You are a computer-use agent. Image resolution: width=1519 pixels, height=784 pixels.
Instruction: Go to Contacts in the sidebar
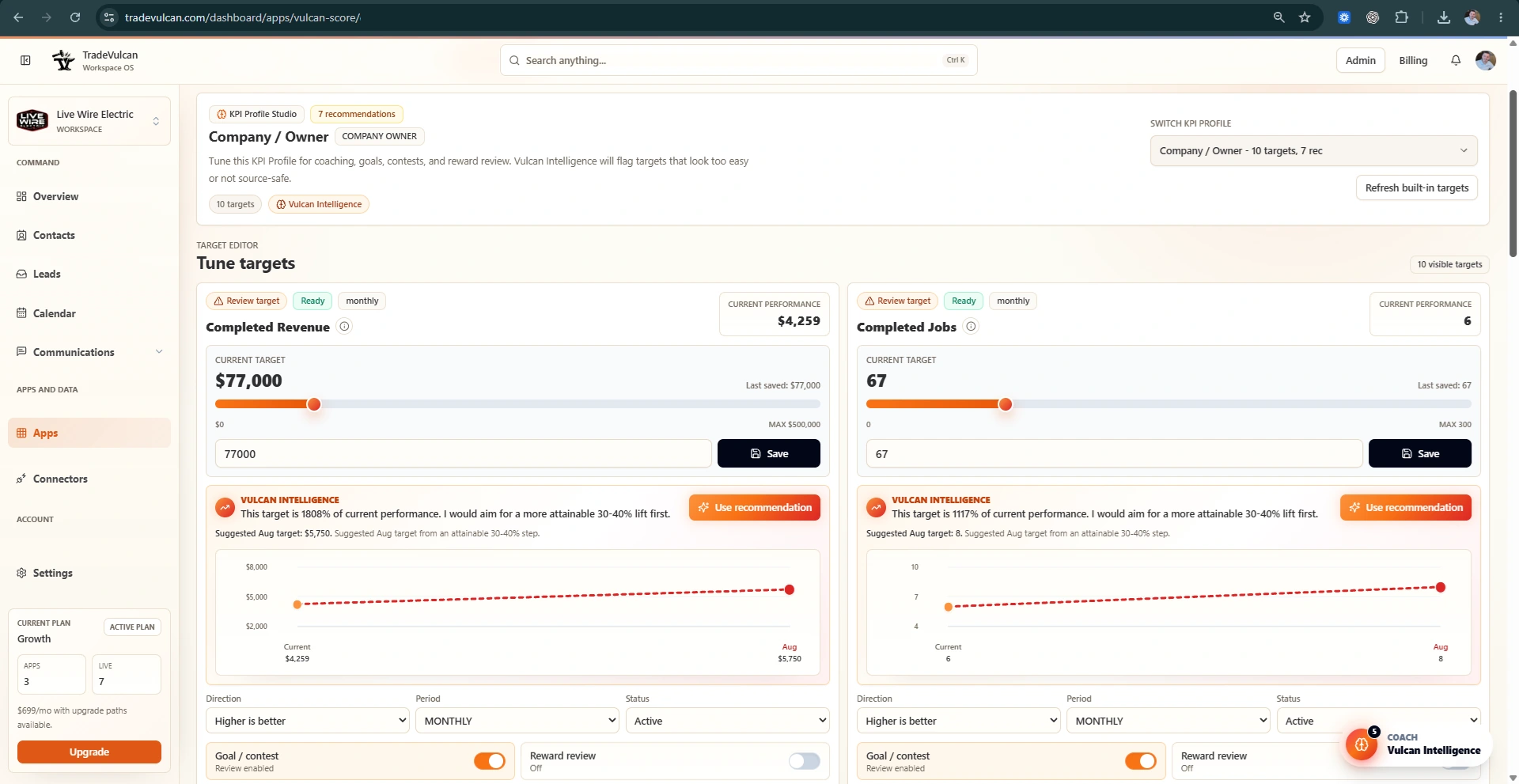click(x=89, y=235)
